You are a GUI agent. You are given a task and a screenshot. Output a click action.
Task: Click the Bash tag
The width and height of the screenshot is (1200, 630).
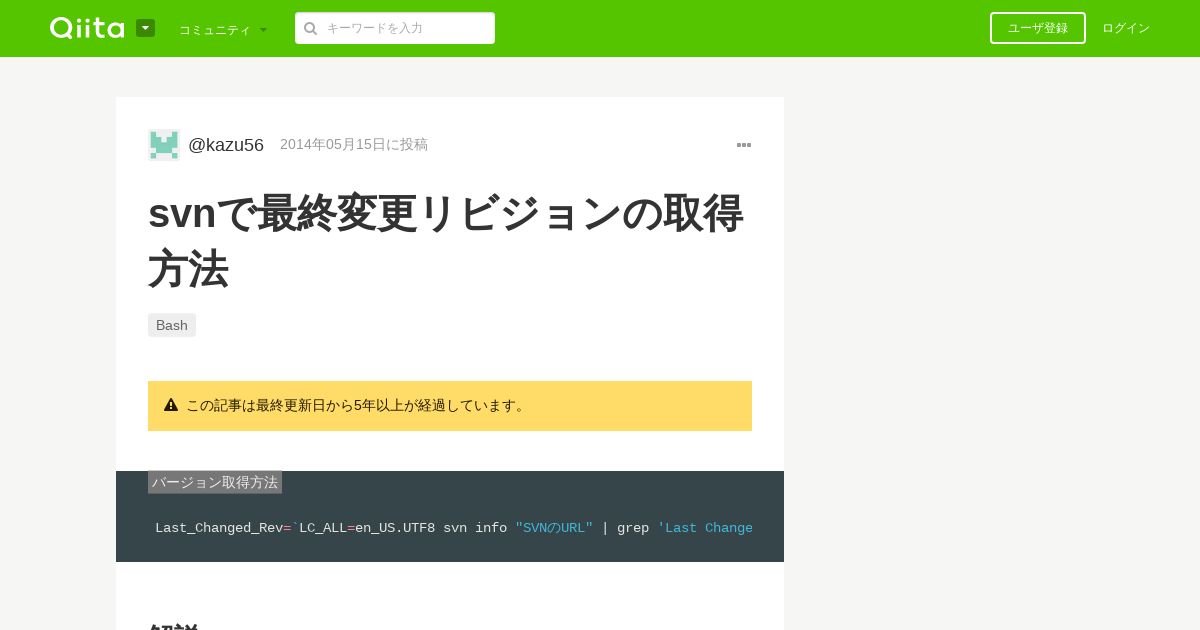coord(172,325)
